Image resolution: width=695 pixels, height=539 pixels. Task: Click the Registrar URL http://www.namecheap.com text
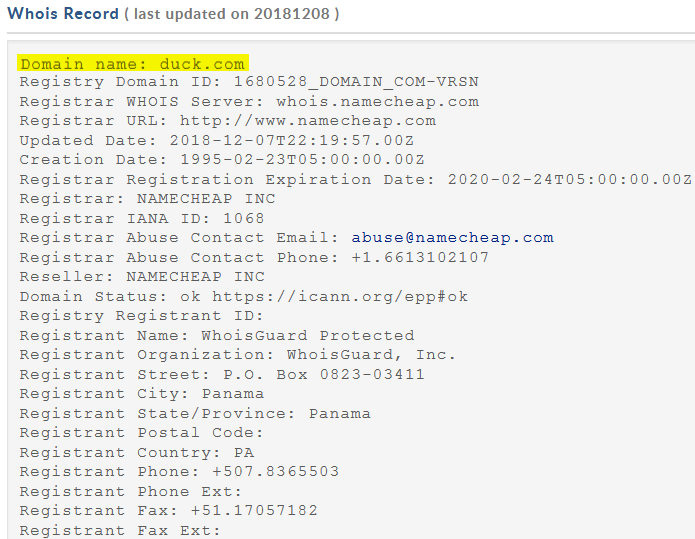[228, 121]
